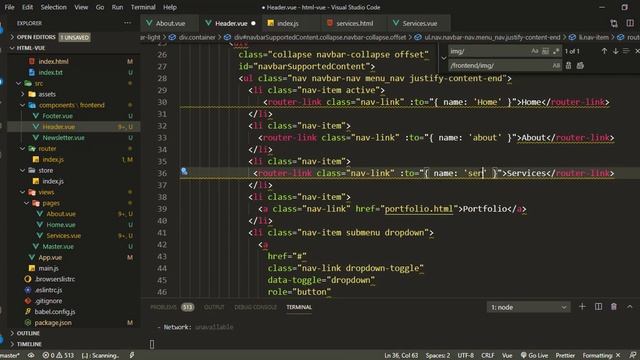Viewport: 640px width, 360px height.
Task: Open the Edit menu
Action: tap(27, 7)
